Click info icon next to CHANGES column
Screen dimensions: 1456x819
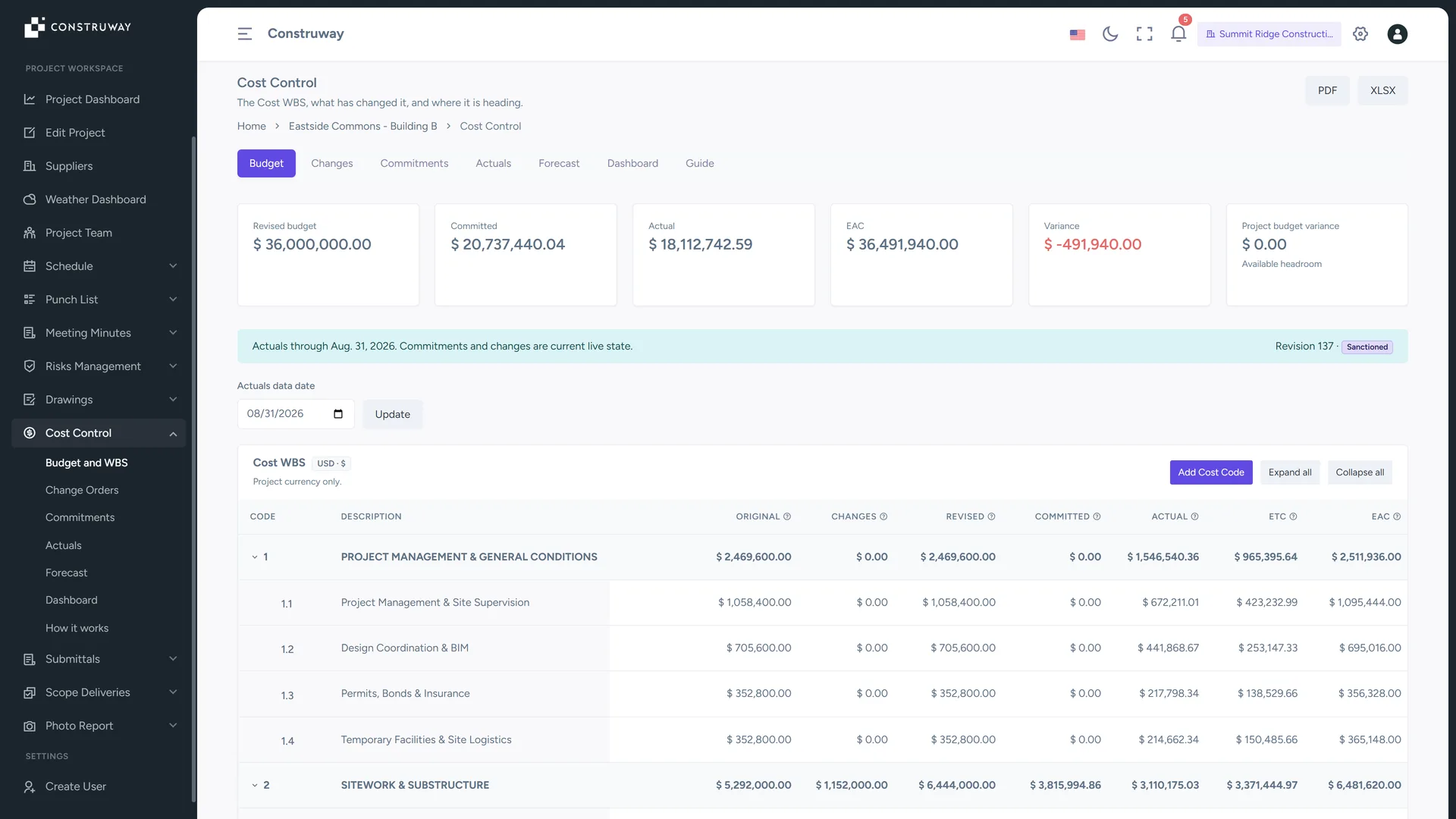883,516
